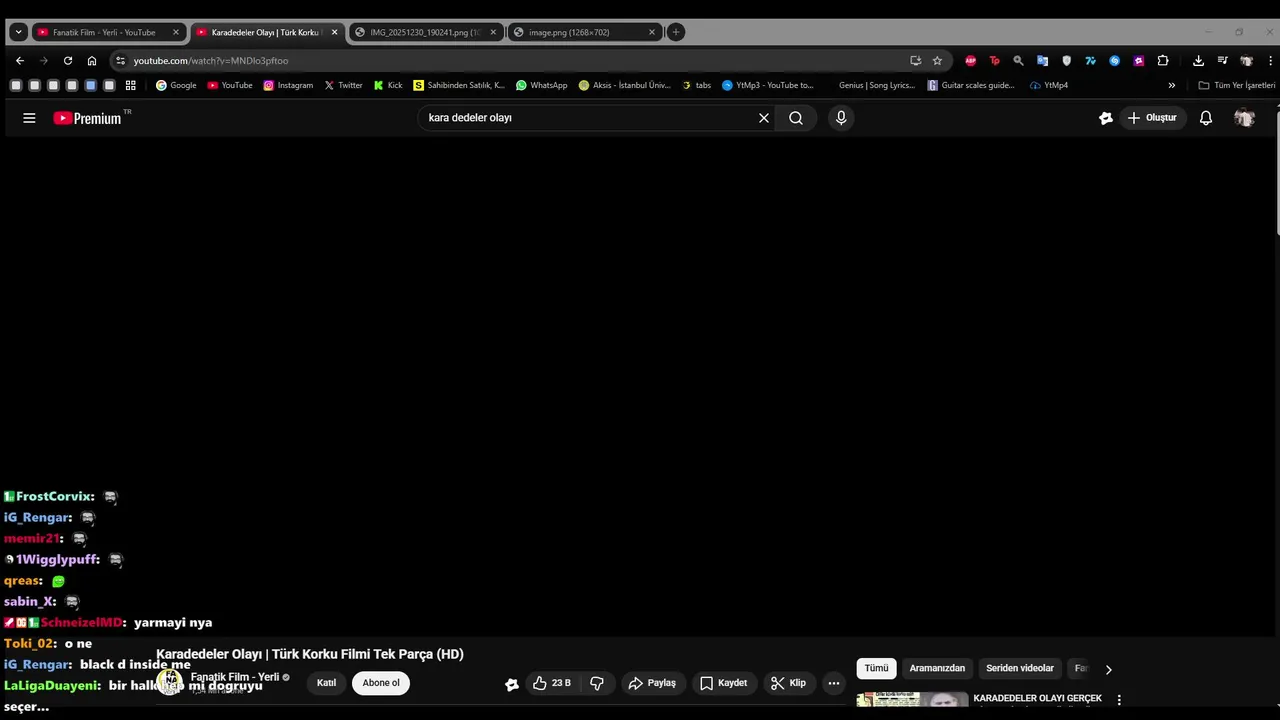Image resolution: width=1280 pixels, height=720 pixels.
Task: Open options for KARADEDELER OLAYI GERÇEK video
Action: pyautogui.click(x=1119, y=700)
